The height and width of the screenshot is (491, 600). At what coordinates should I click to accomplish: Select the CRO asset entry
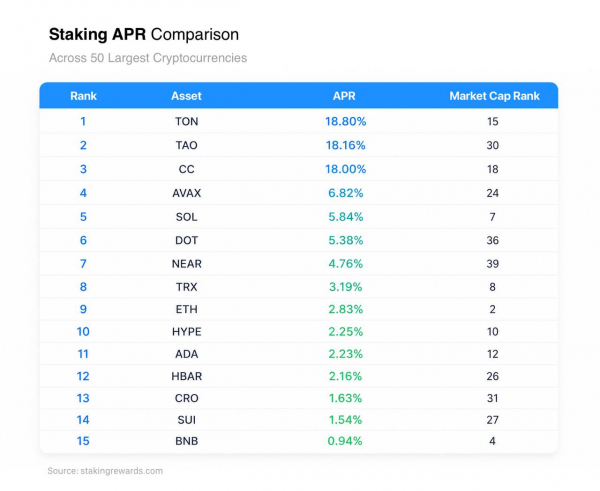pyautogui.click(x=186, y=398)
